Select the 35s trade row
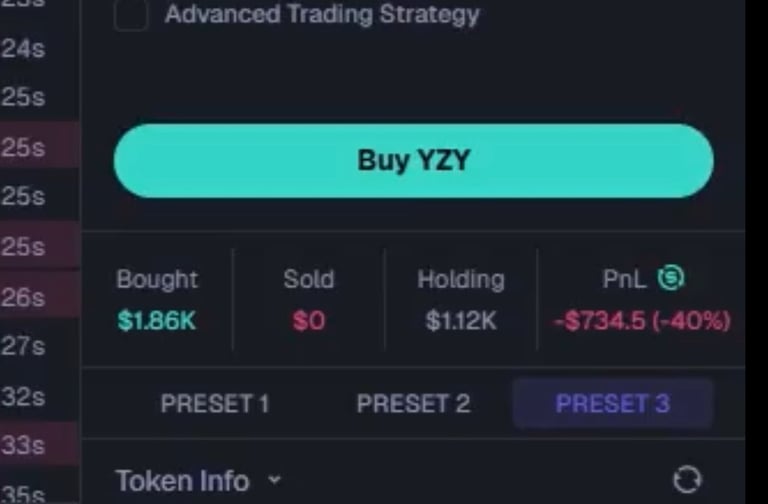 tap(23, 493)
